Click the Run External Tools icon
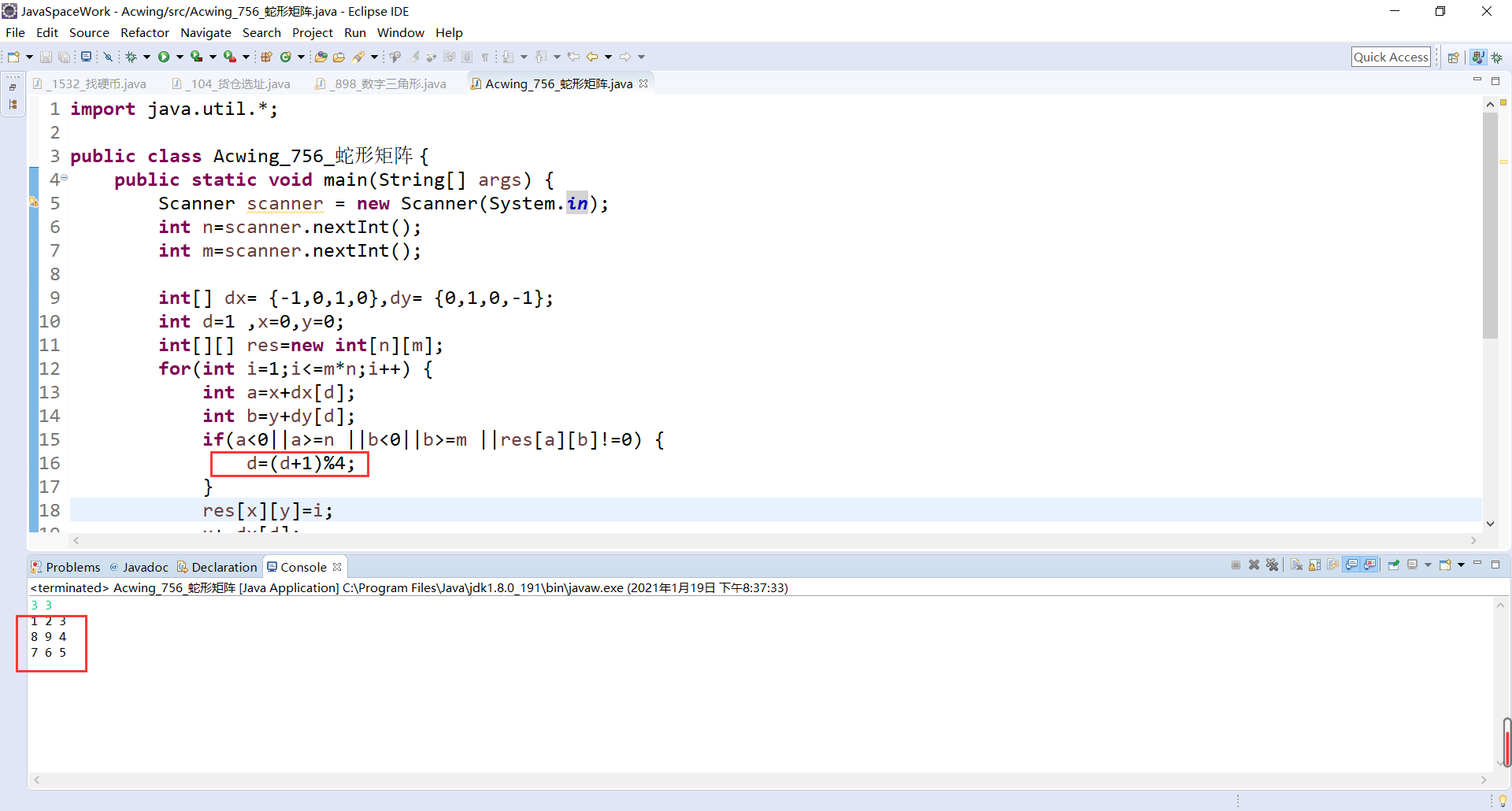 coord(229,57)
